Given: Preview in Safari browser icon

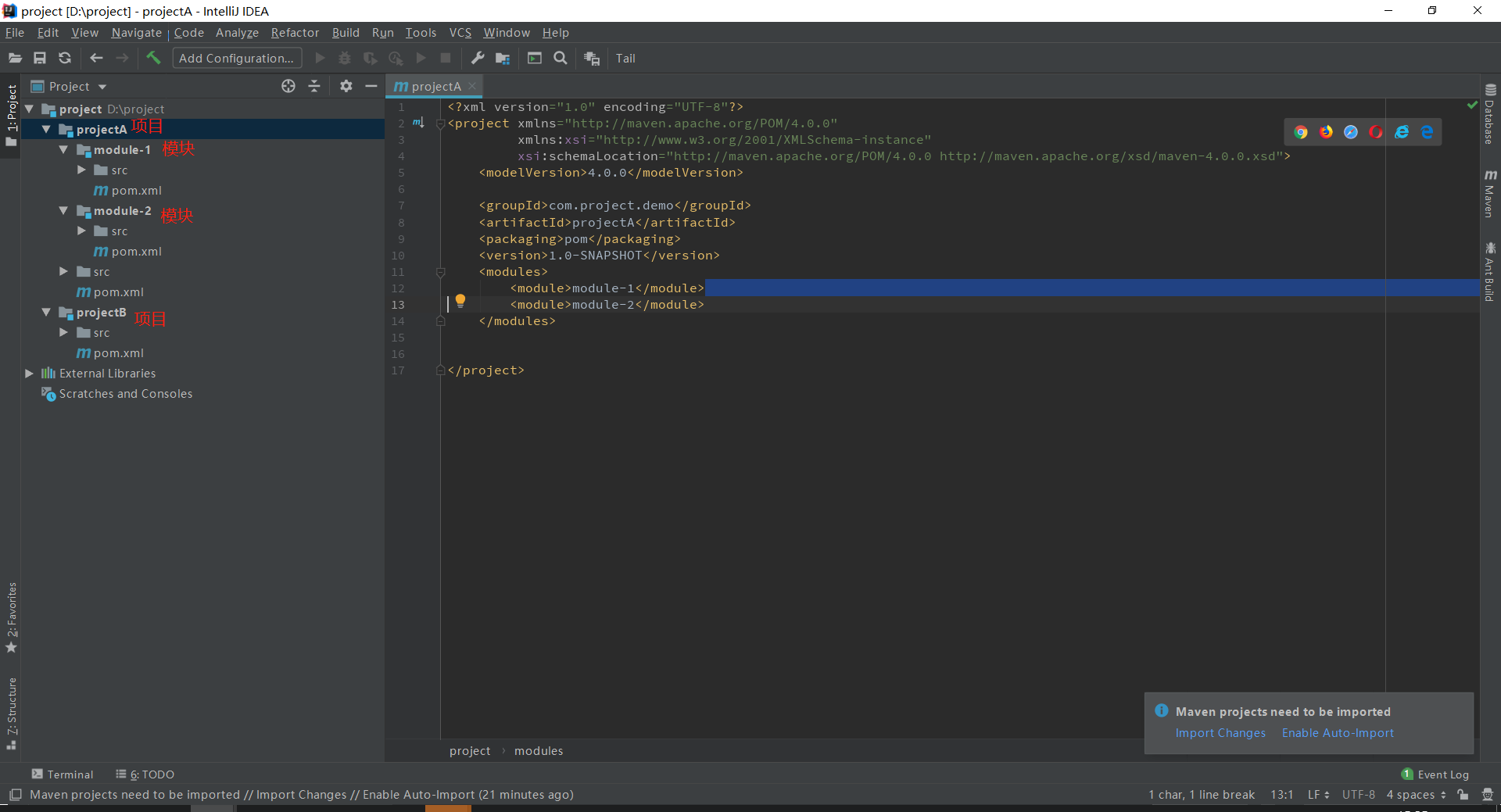Looking at the screenshot, I should (x=1351, y=132).
